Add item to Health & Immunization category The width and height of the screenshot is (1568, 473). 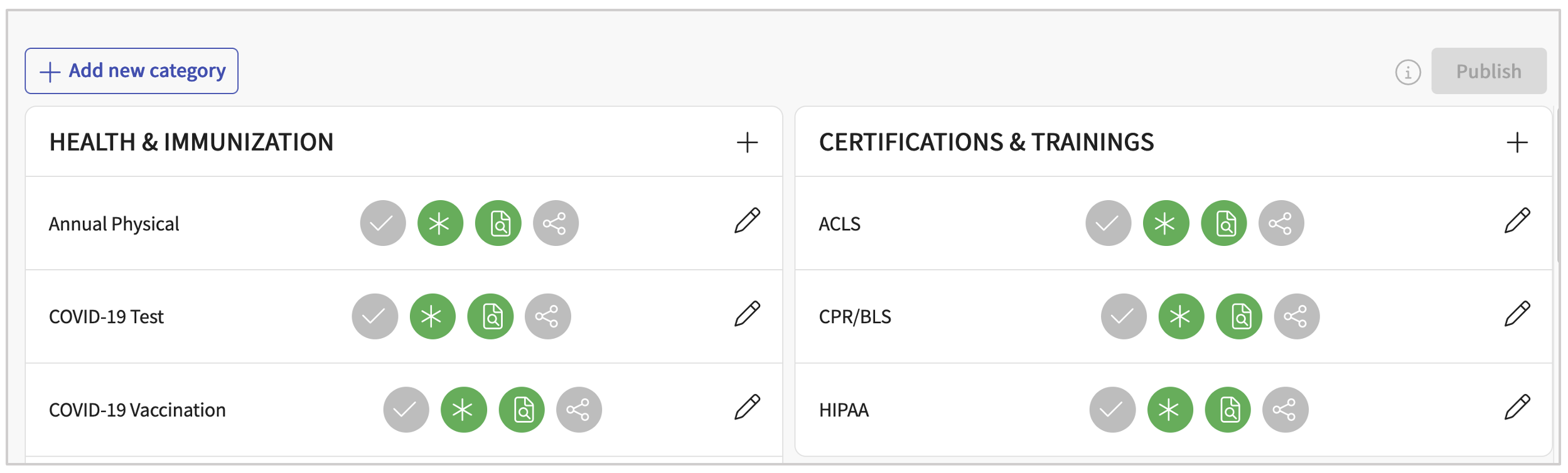pos(747,142)
